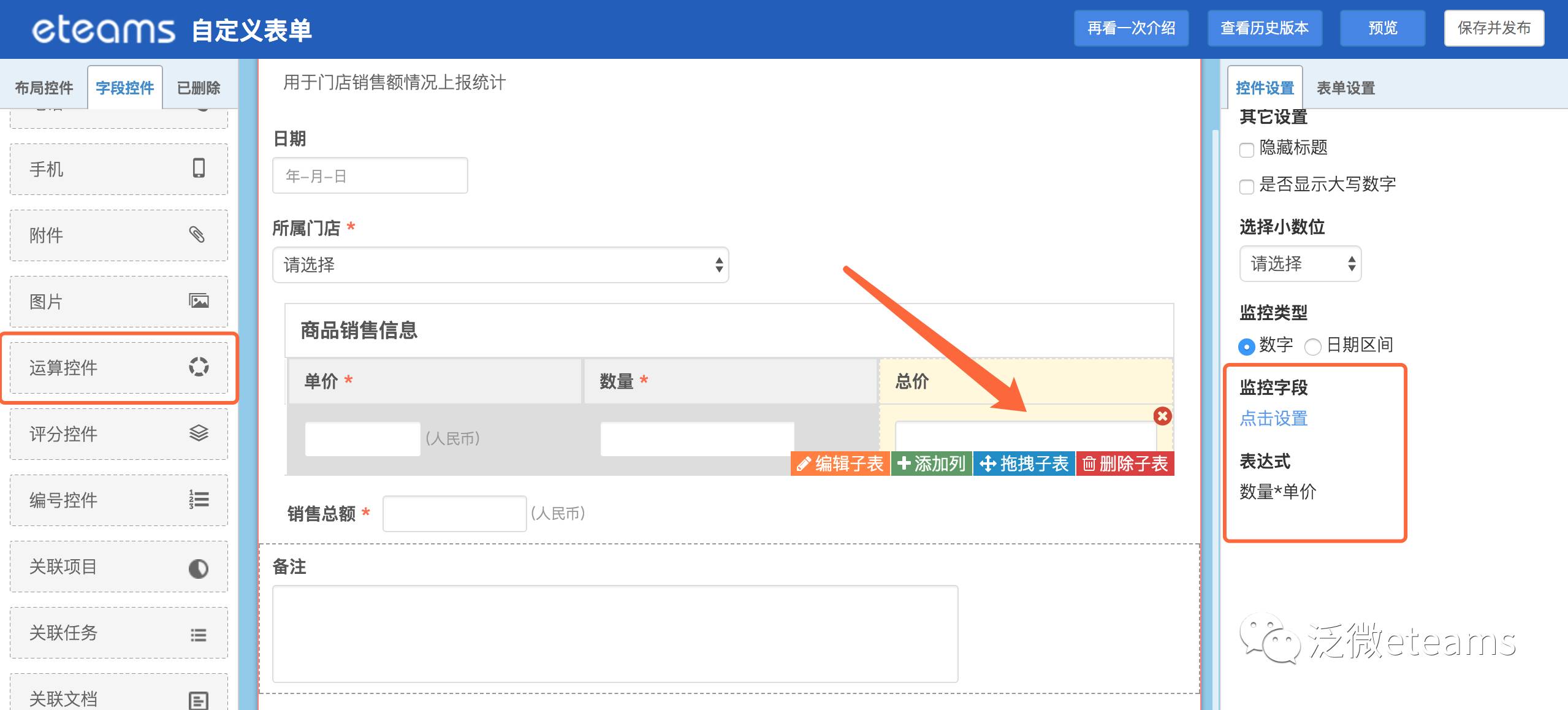Click the mobile phone icon in 手机 control
The height and width of the screenshot is (710, 1568).
[x=199, y=168]
